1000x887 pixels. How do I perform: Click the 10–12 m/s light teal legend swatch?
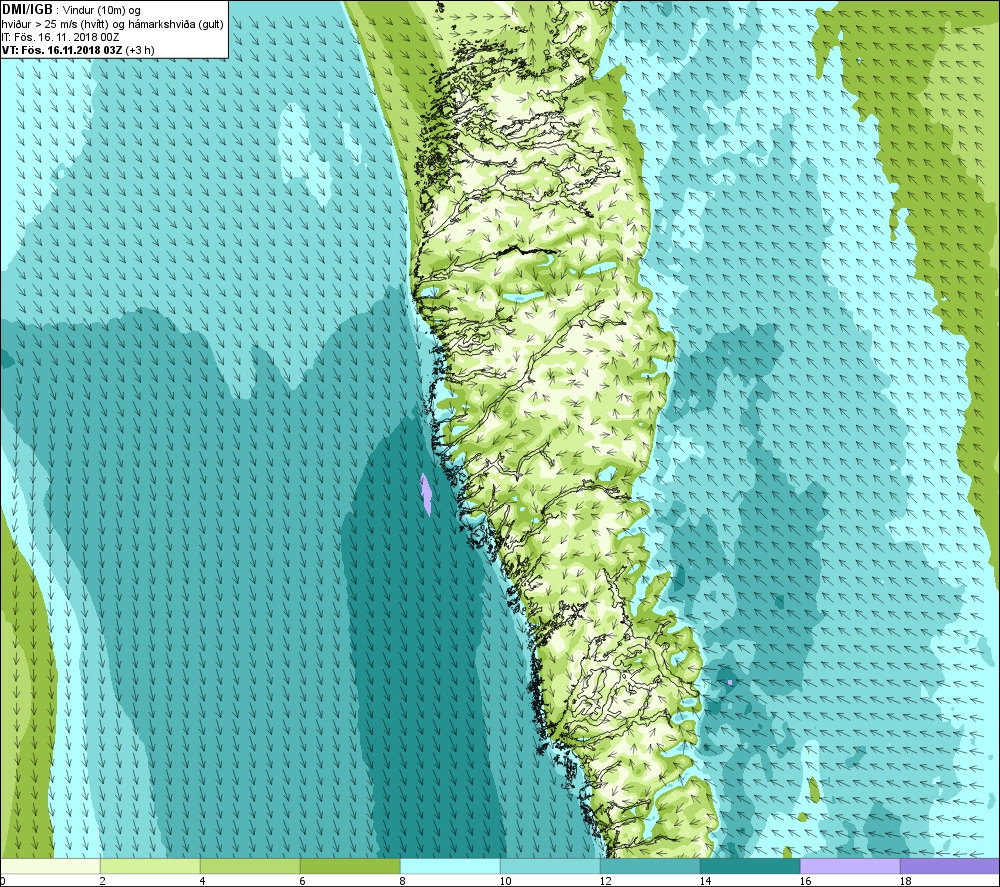550,866
